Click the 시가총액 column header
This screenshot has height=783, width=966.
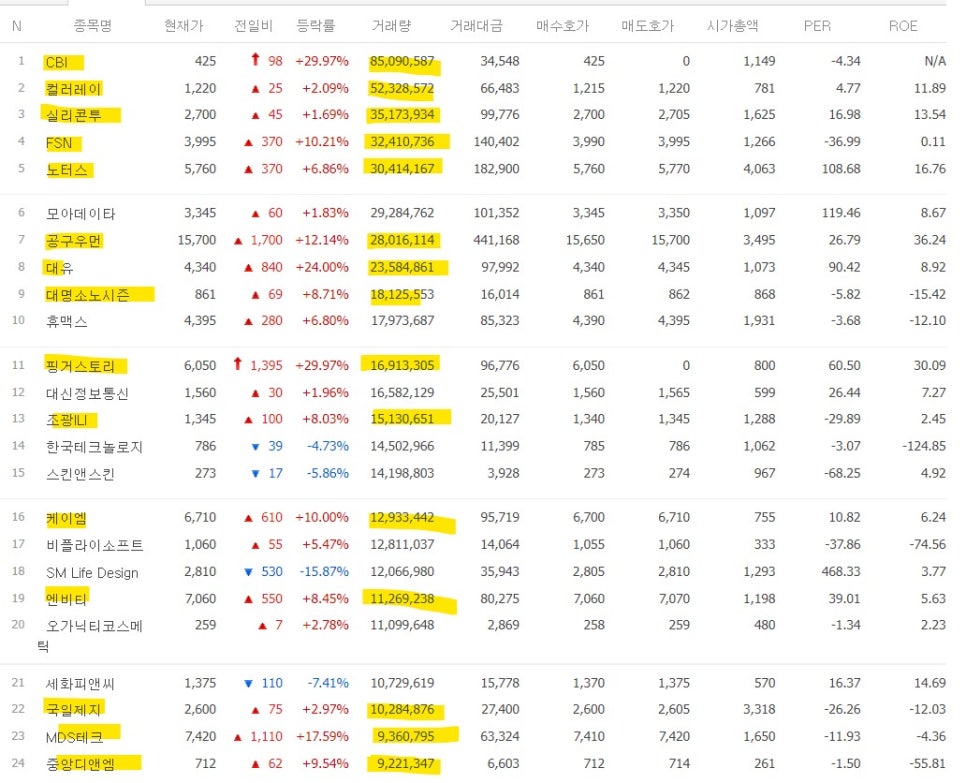[733, 26]
